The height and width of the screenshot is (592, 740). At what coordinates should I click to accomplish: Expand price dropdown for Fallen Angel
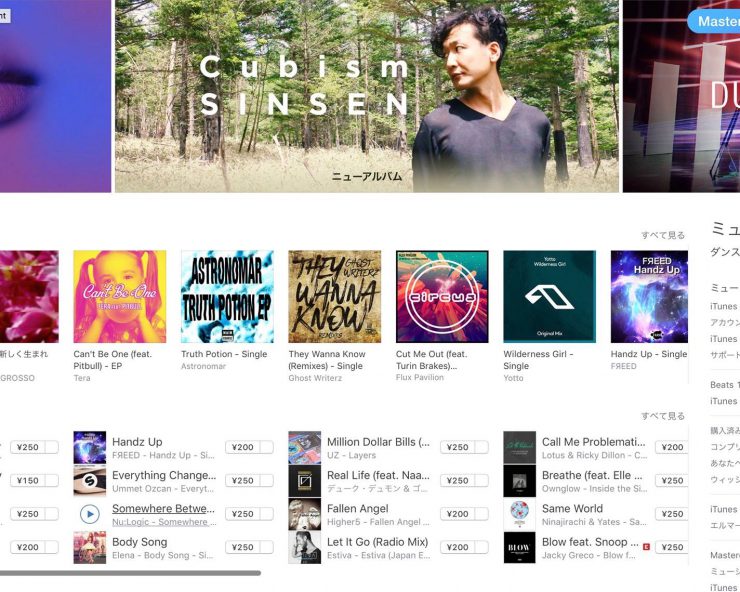pos(481,514)
